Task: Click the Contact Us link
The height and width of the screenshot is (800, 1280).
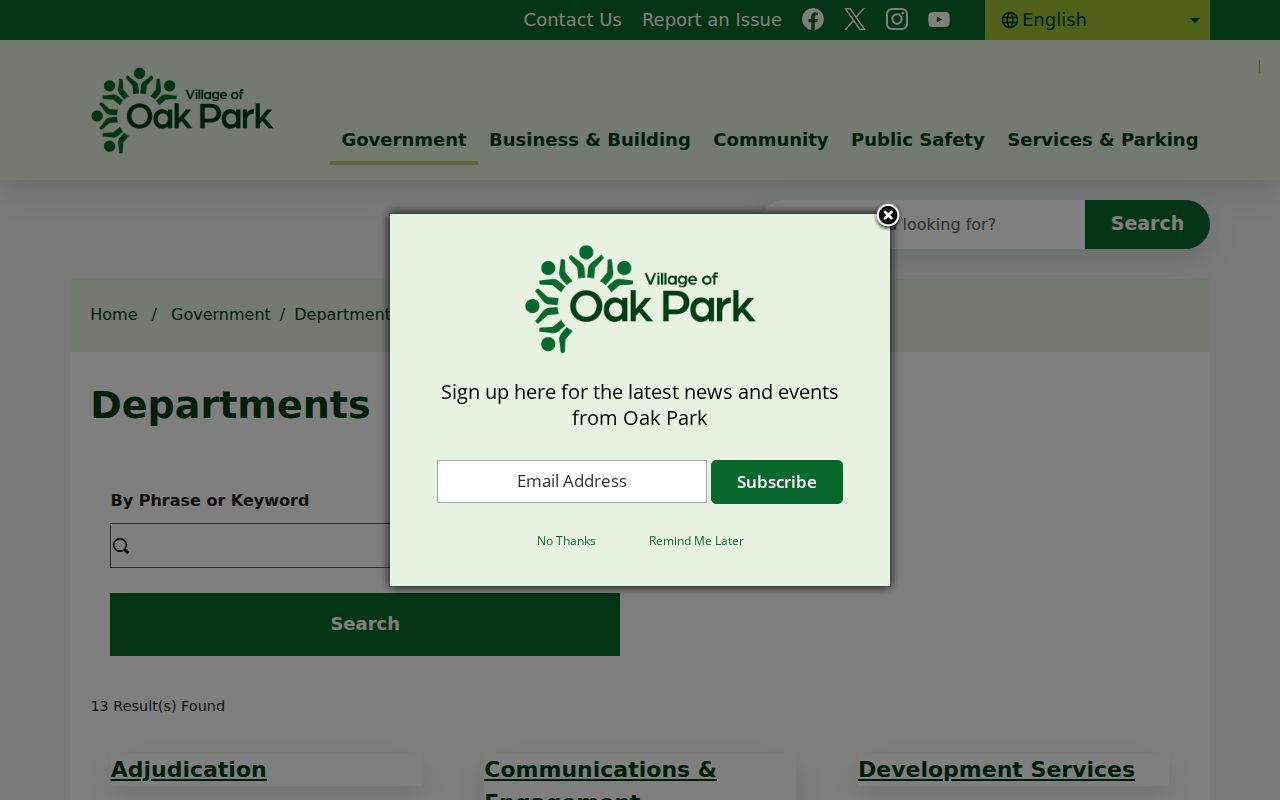Action: coord(573,20)
